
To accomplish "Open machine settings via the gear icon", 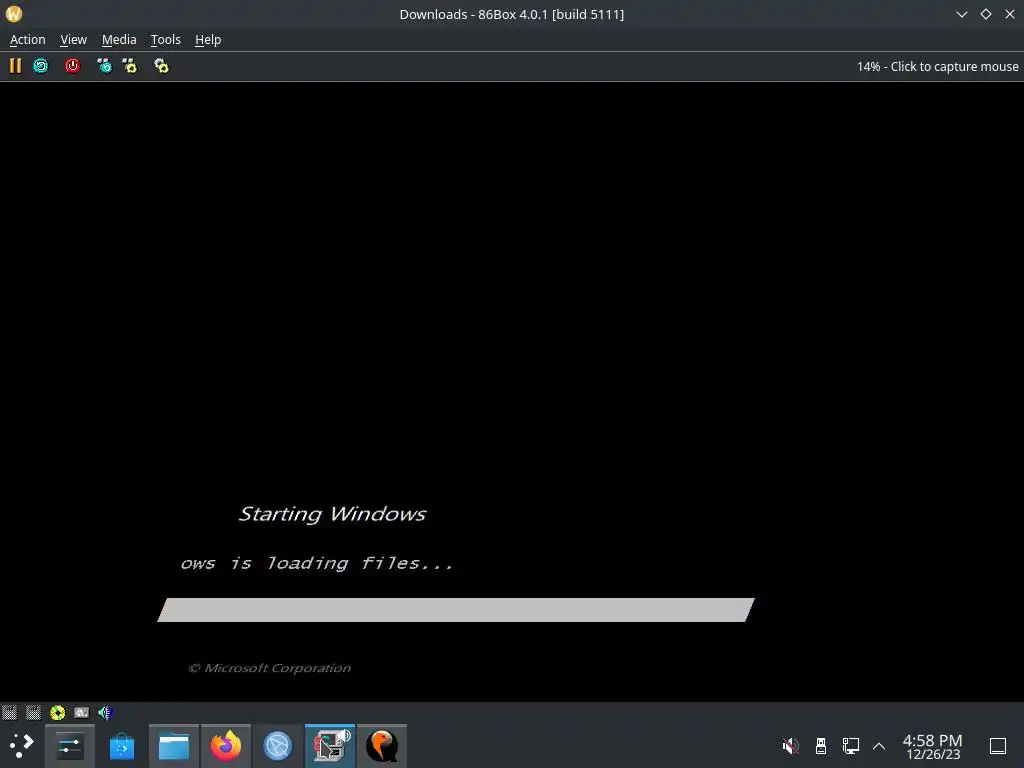I will pyautogui.click(x=161, y=66).
